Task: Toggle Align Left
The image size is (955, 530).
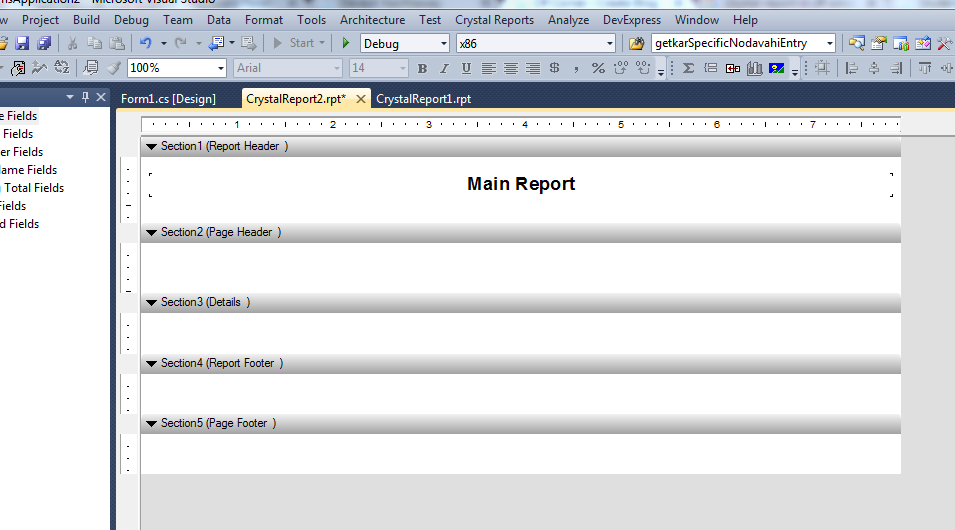Action: point(488,68)
